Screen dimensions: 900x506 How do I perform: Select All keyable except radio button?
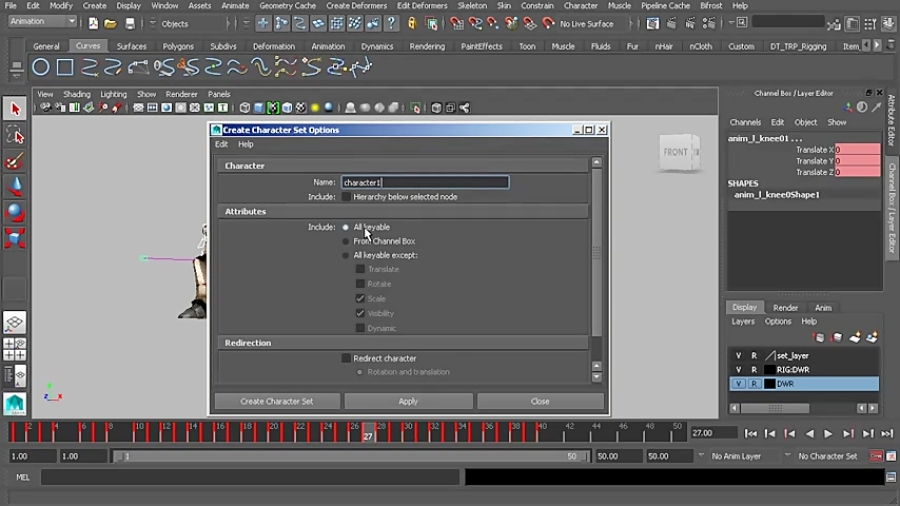point(346,255)
